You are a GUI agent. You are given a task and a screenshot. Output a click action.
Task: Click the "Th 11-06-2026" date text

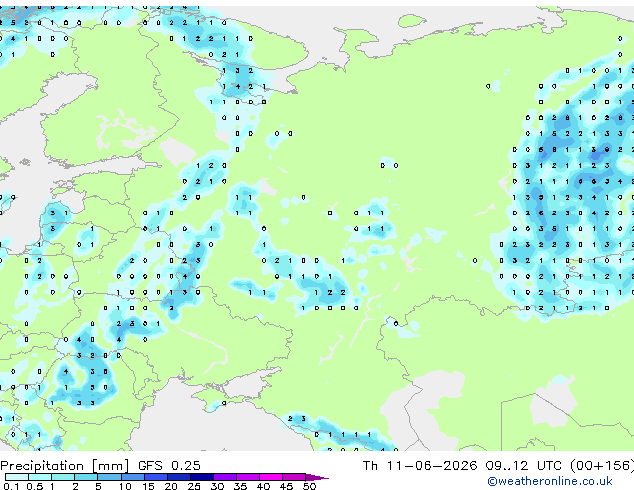tap(419, 466)
